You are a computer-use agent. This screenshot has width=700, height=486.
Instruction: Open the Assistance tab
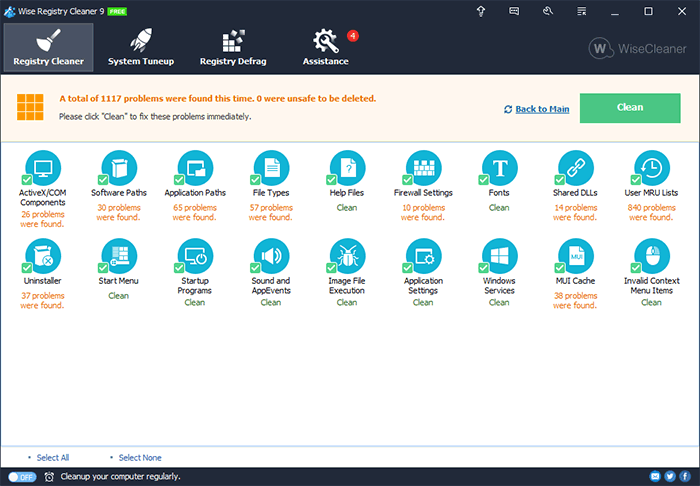click(x=325, y=47)
